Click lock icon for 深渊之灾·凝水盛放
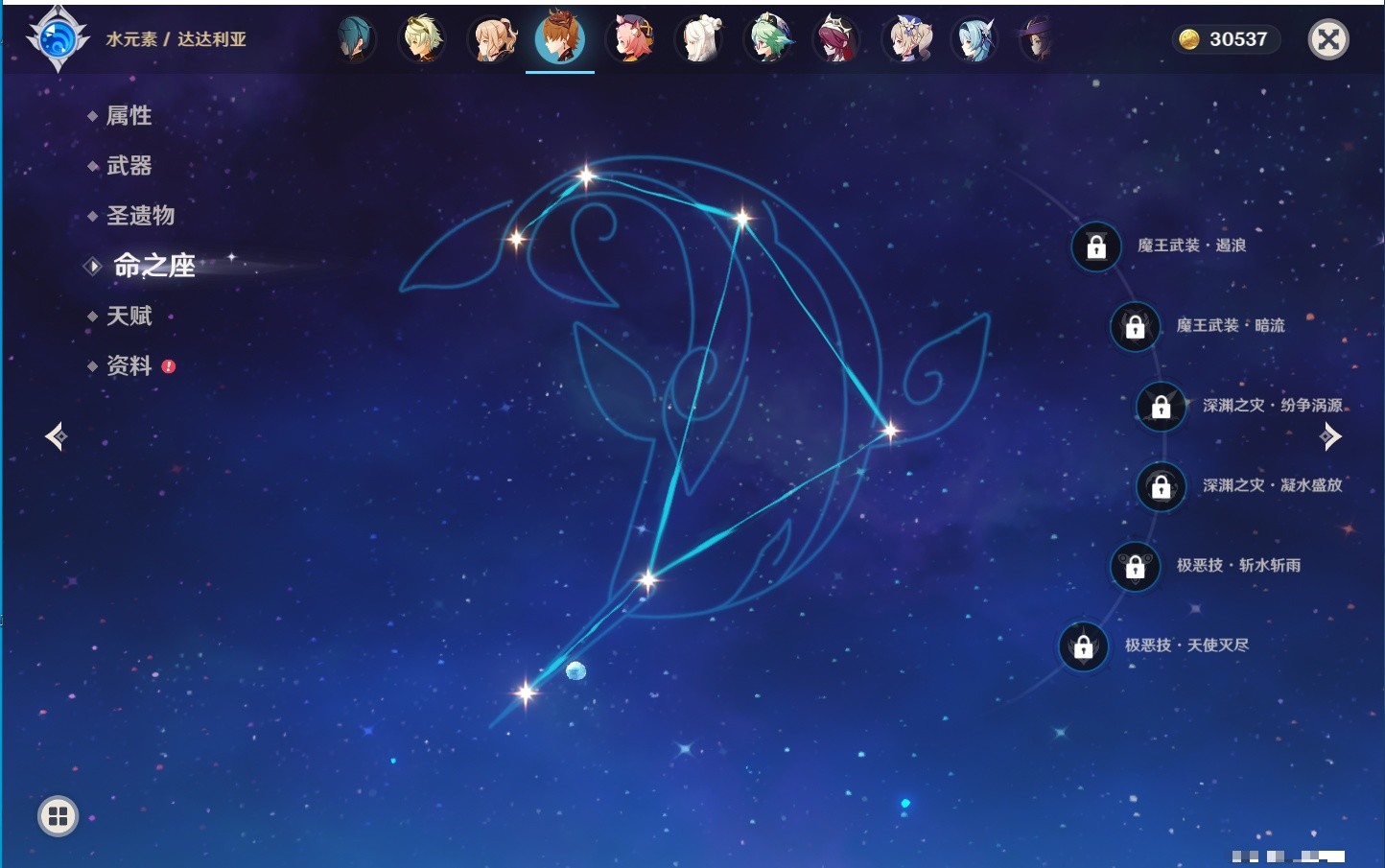This screenshot has height=868, width=1385. point(1162,486)
